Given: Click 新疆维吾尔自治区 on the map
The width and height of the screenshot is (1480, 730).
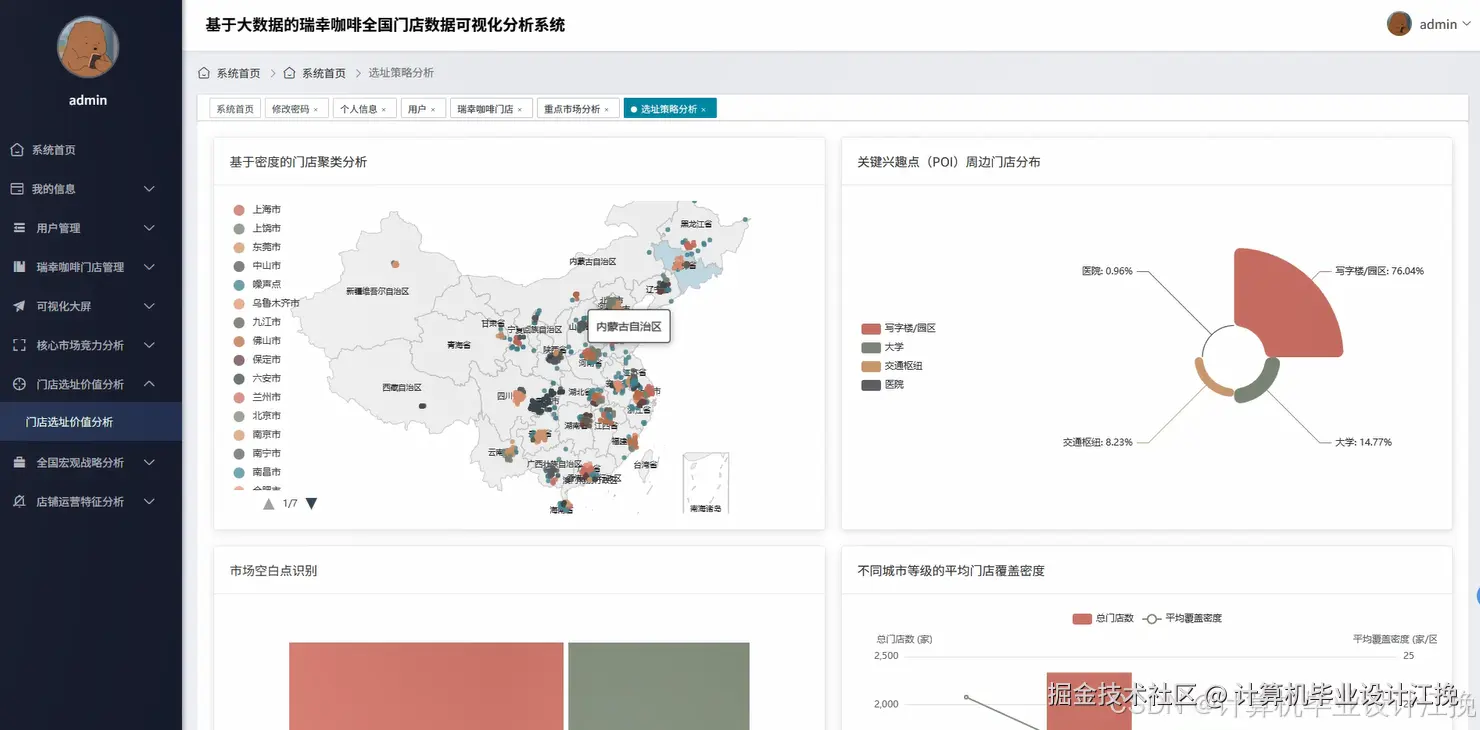Looking at the screenshot, I should tap(377, 291).
